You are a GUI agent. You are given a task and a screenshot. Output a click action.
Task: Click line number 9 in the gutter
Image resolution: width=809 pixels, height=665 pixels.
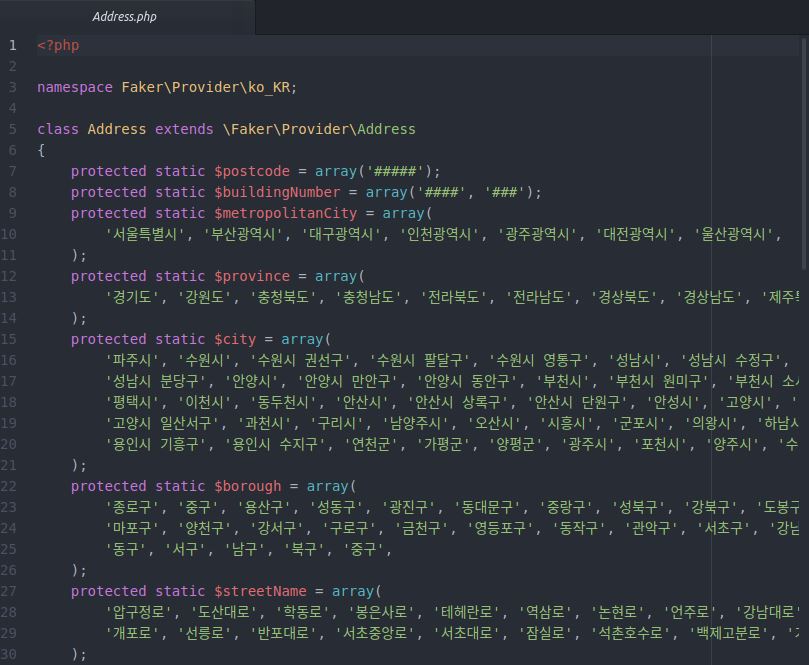click(x=13, y=213)
